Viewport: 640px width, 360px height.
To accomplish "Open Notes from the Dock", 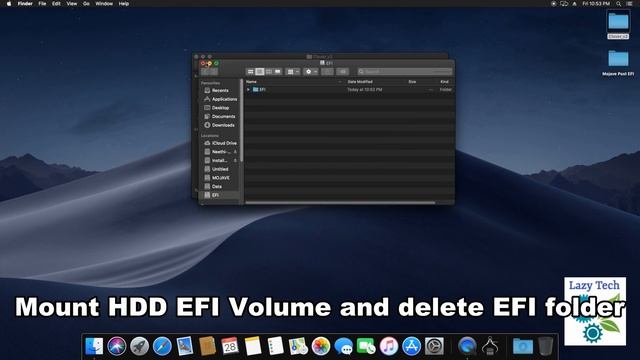I will [253, 346].
